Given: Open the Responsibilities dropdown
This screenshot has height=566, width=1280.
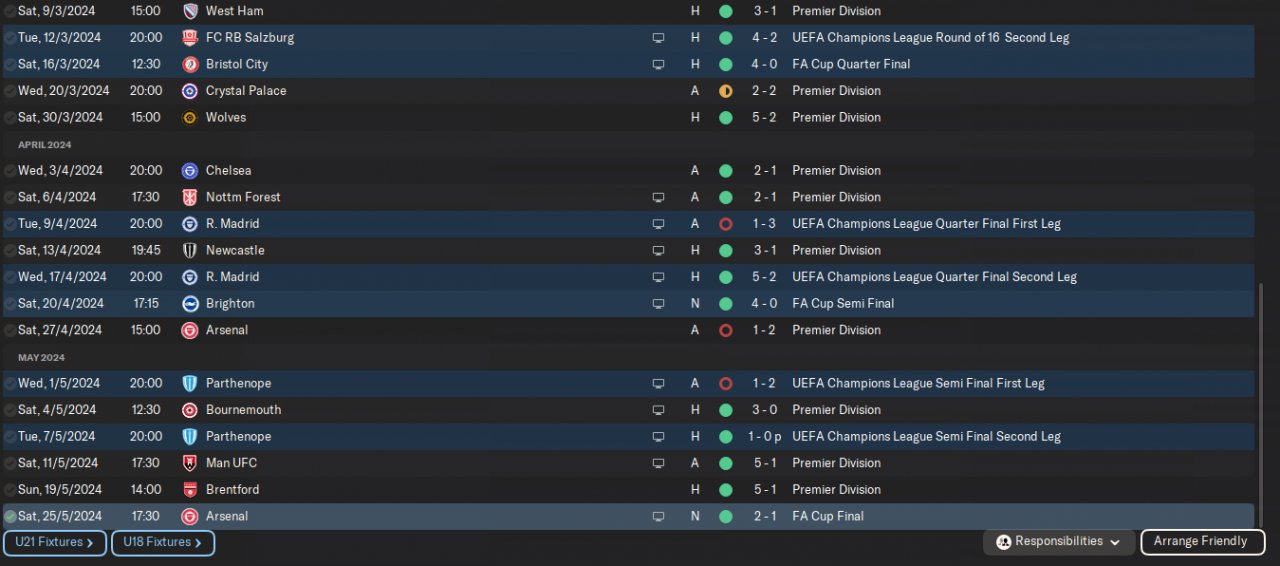Looking at the screenshot, I should pyautogui.click(x=1059, y=542).
